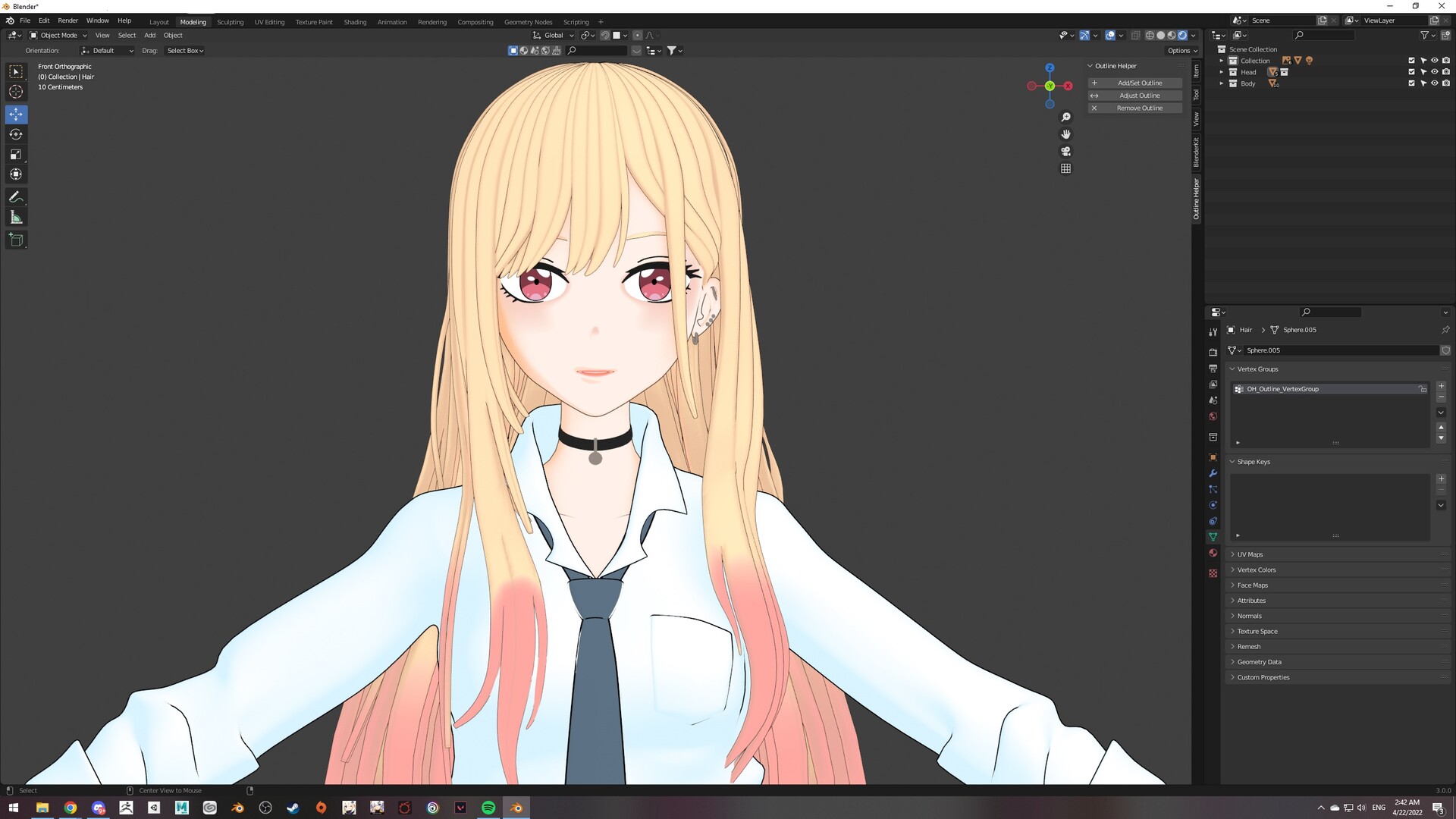This screenshot has height=819, width=1456.
Task: Disable the Body collection checkbox
Action: (x=1411, y=83)
